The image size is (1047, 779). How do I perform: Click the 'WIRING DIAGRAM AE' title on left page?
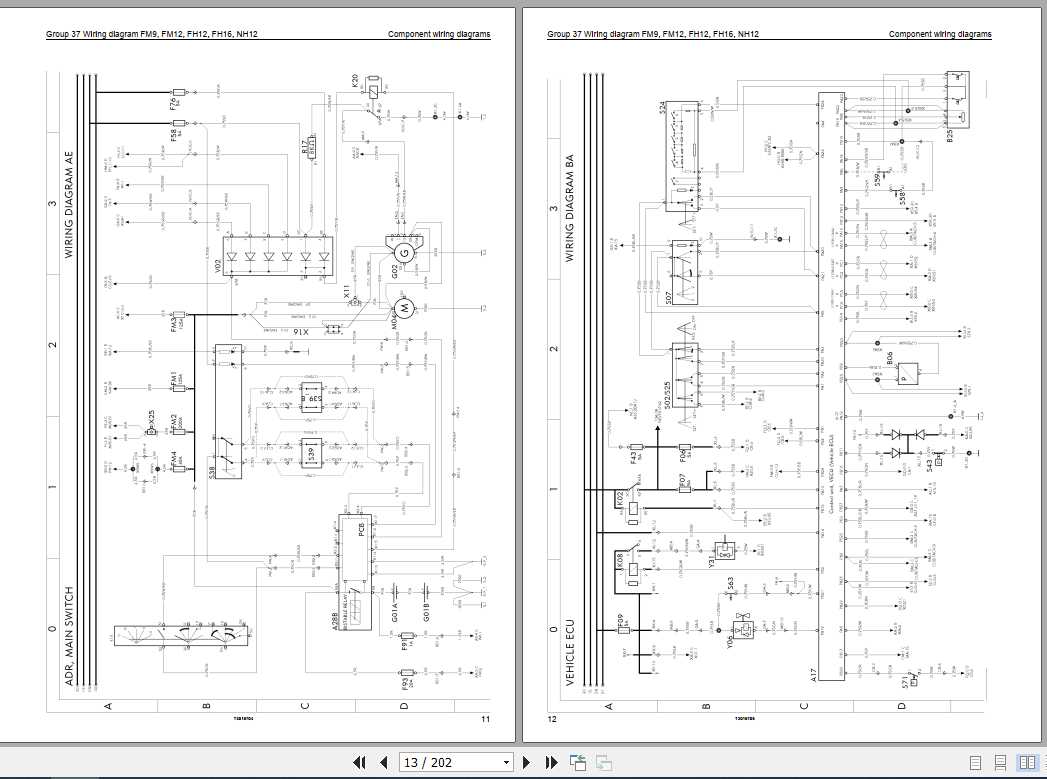69,204
